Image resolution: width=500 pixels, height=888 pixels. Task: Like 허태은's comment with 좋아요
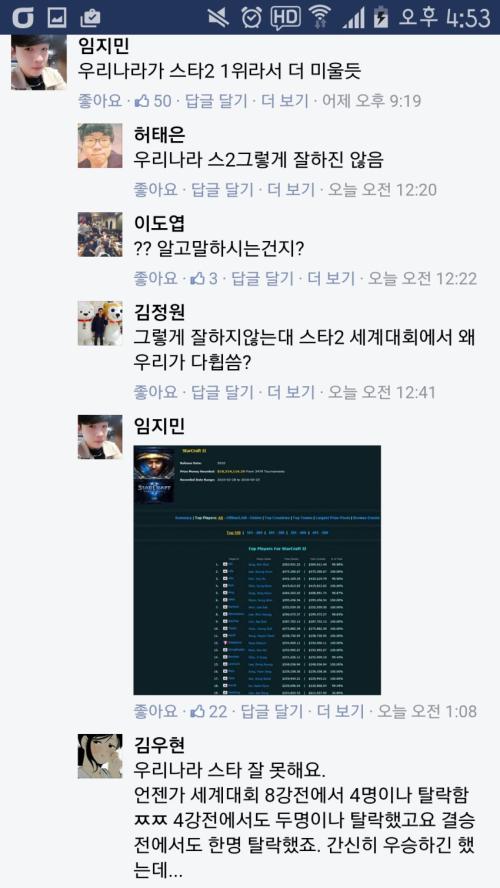click(x=156, y=190)
